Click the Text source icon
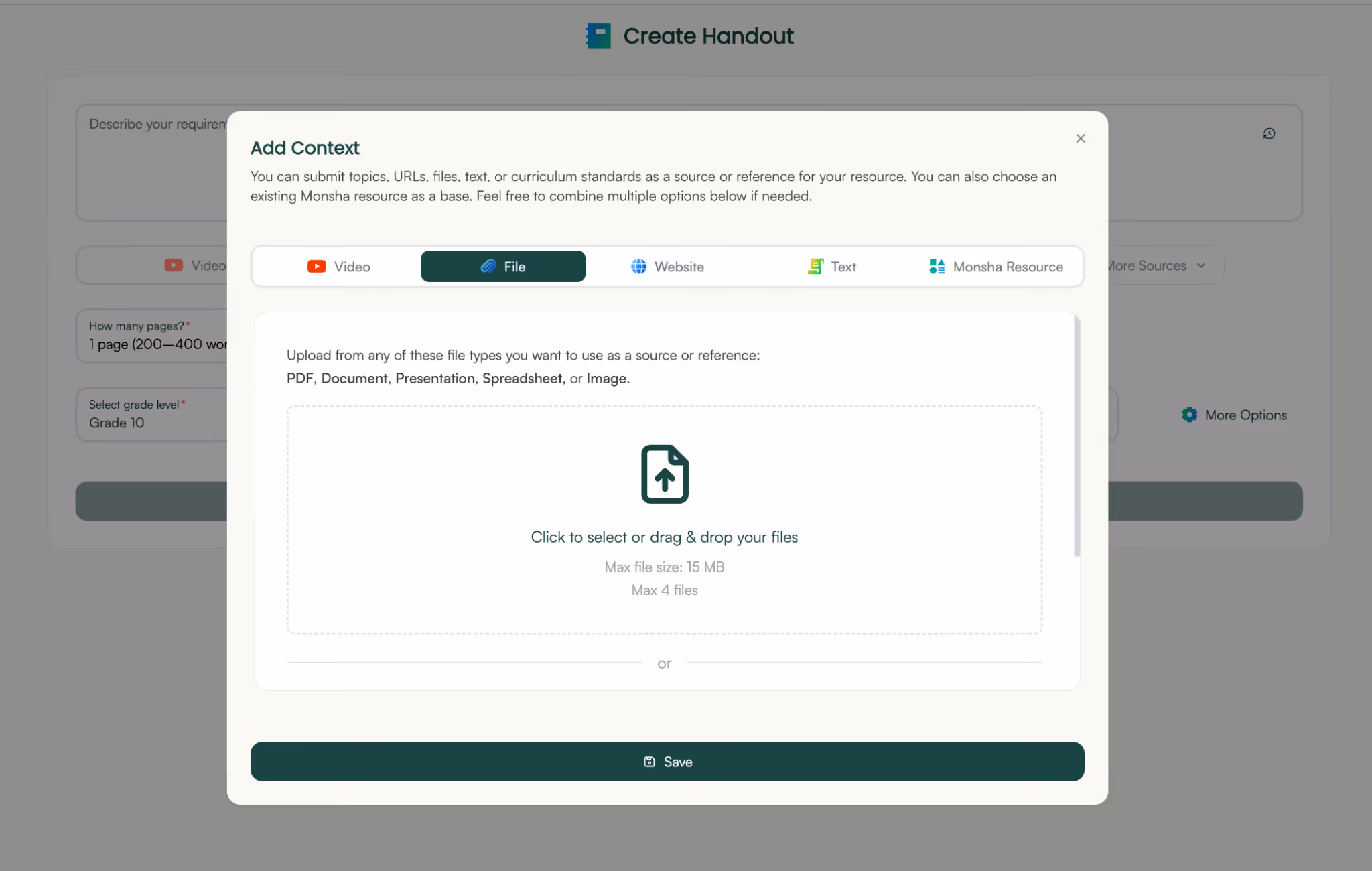This screenshot has height=871, width=1372. point(815,266)
